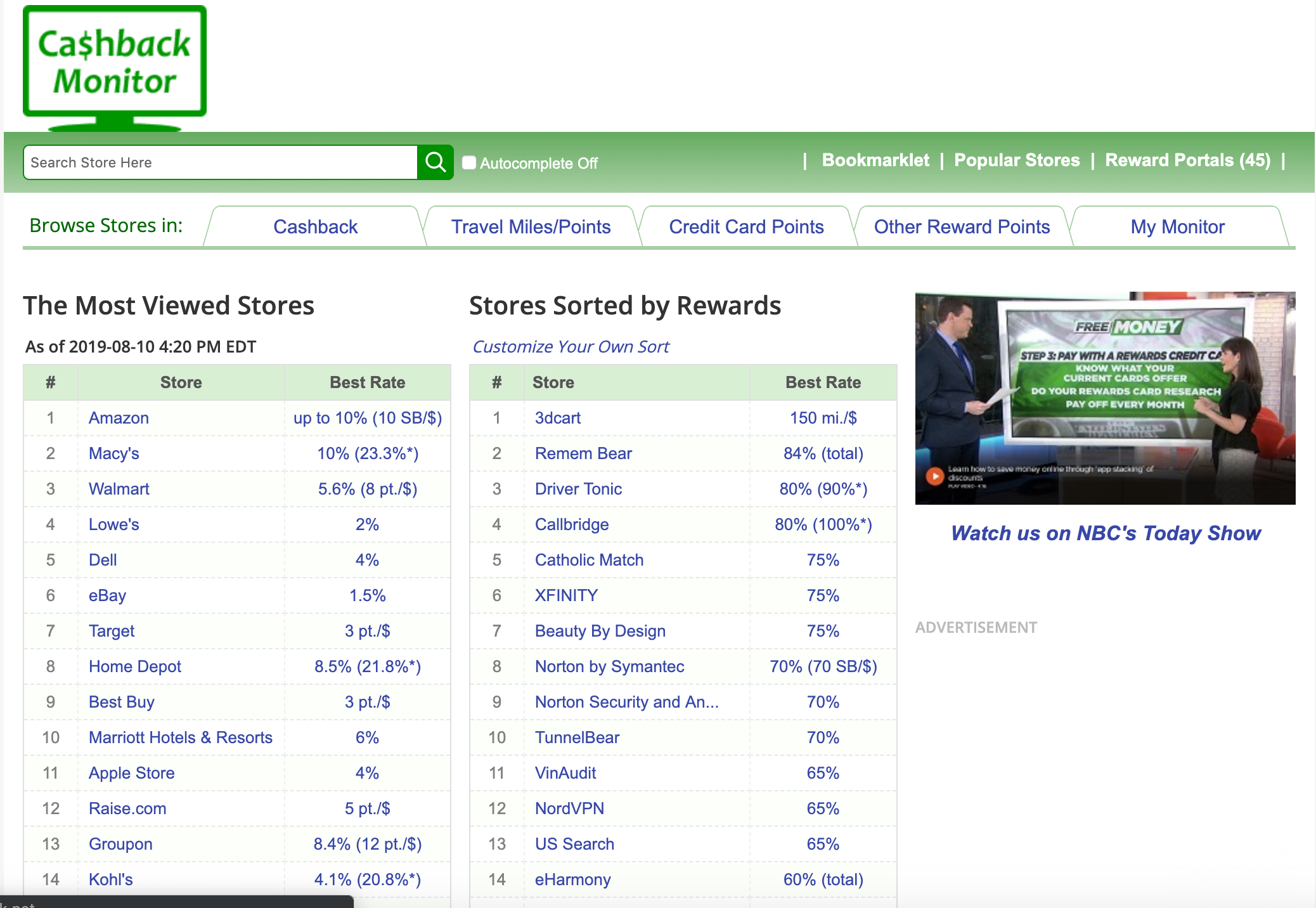This screenshot has width=1316, height=908.
Task: Click the NordVPN store link
Action: click(x=569, y=808)
